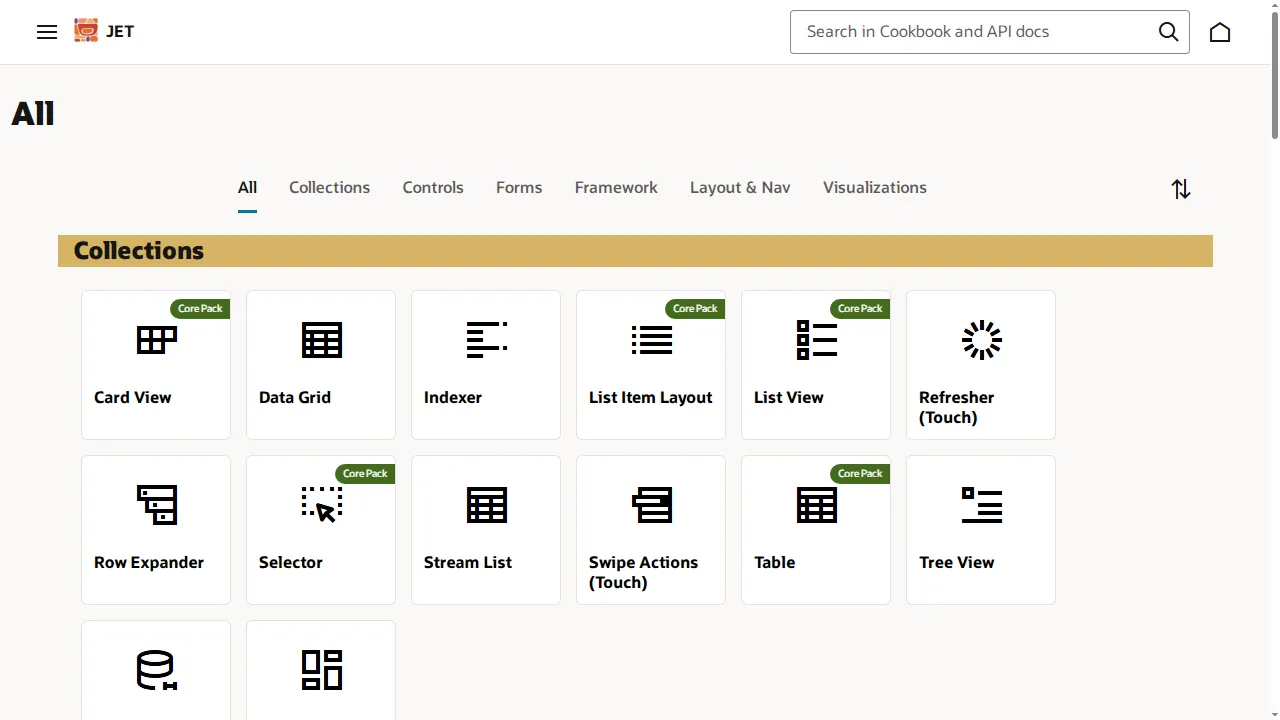Viewport: 1280px width, 720px height.
Task: Click the large All page title
Action: coord(33,114)
